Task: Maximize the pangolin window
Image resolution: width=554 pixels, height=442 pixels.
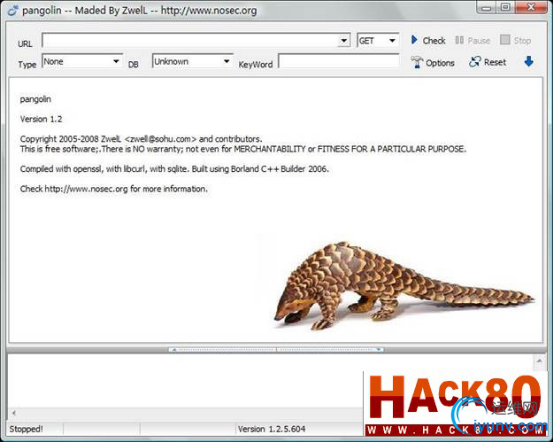Action: coord(506,7)
